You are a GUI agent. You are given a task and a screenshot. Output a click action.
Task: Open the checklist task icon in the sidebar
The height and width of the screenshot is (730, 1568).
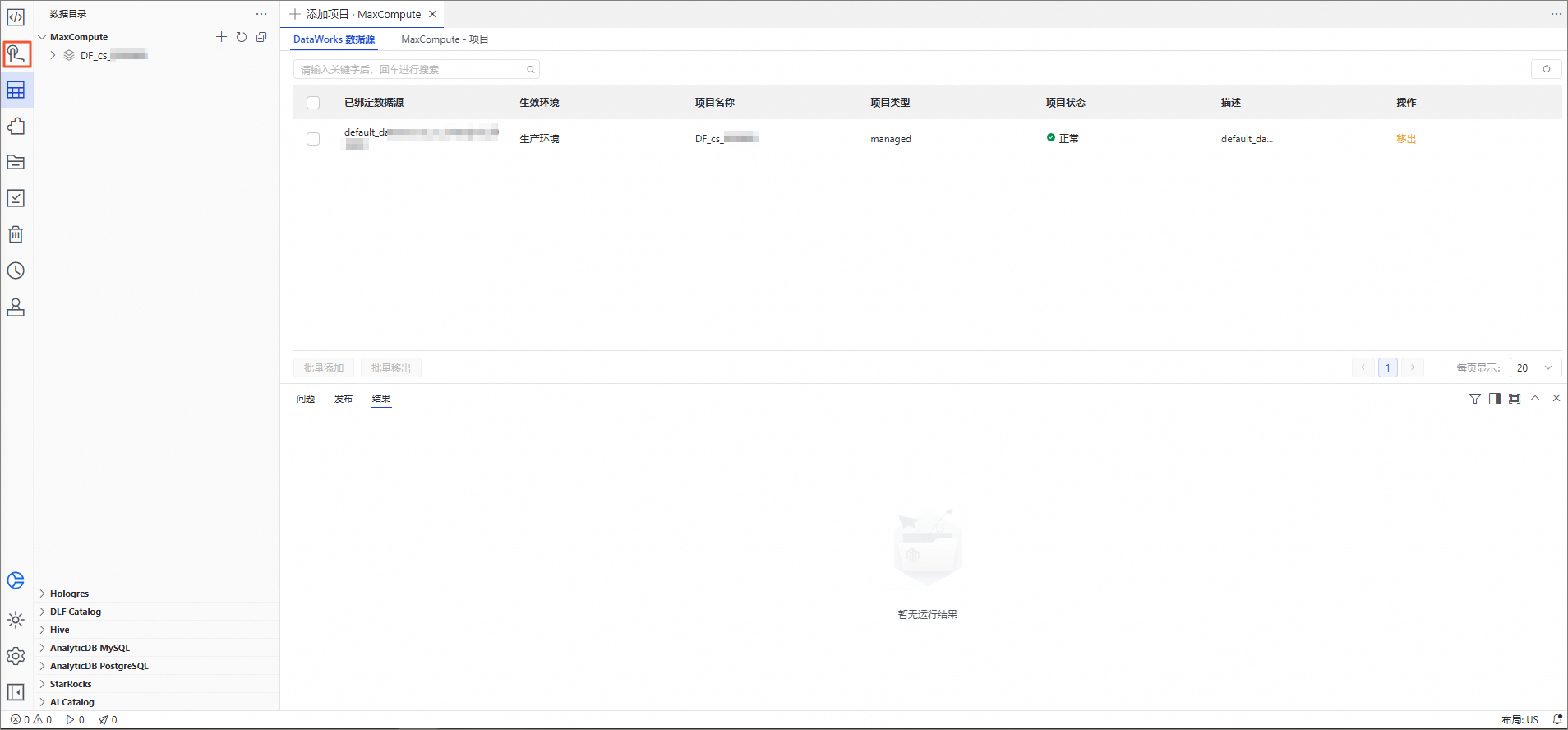coord(16,198)
